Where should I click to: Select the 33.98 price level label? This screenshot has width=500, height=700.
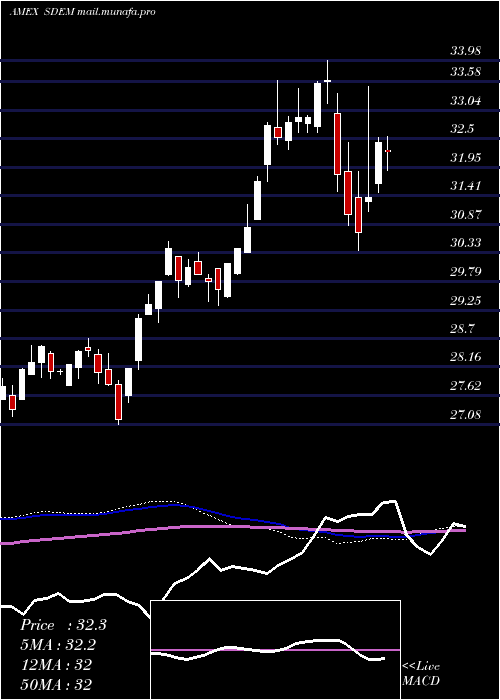466,51
